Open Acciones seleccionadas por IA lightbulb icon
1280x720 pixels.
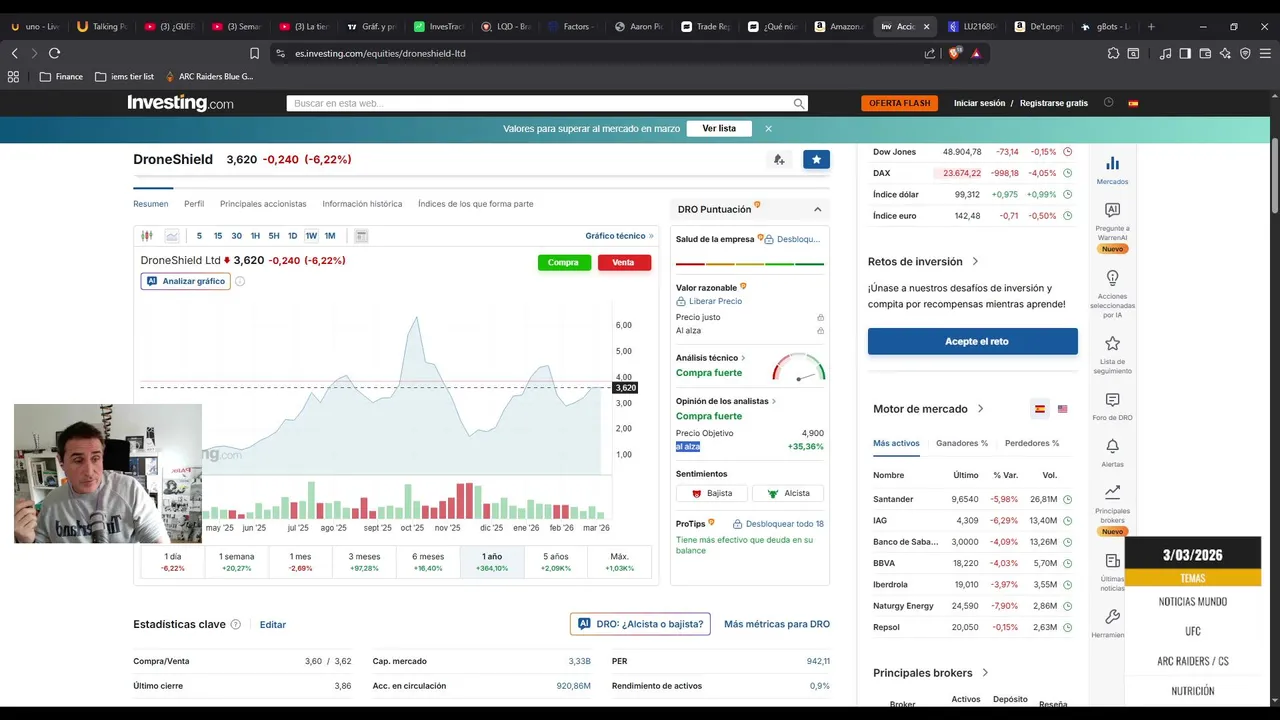[x=1112, y=294]
